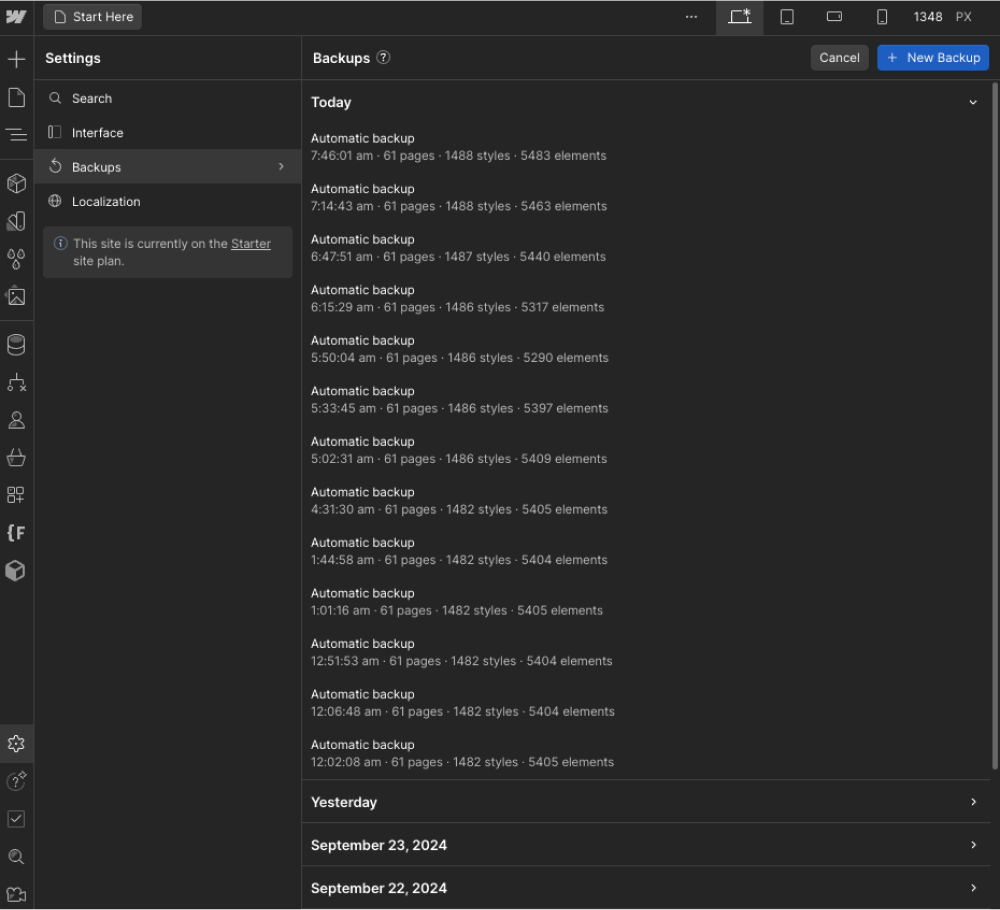Open the Pages panel

coord(16,97)
